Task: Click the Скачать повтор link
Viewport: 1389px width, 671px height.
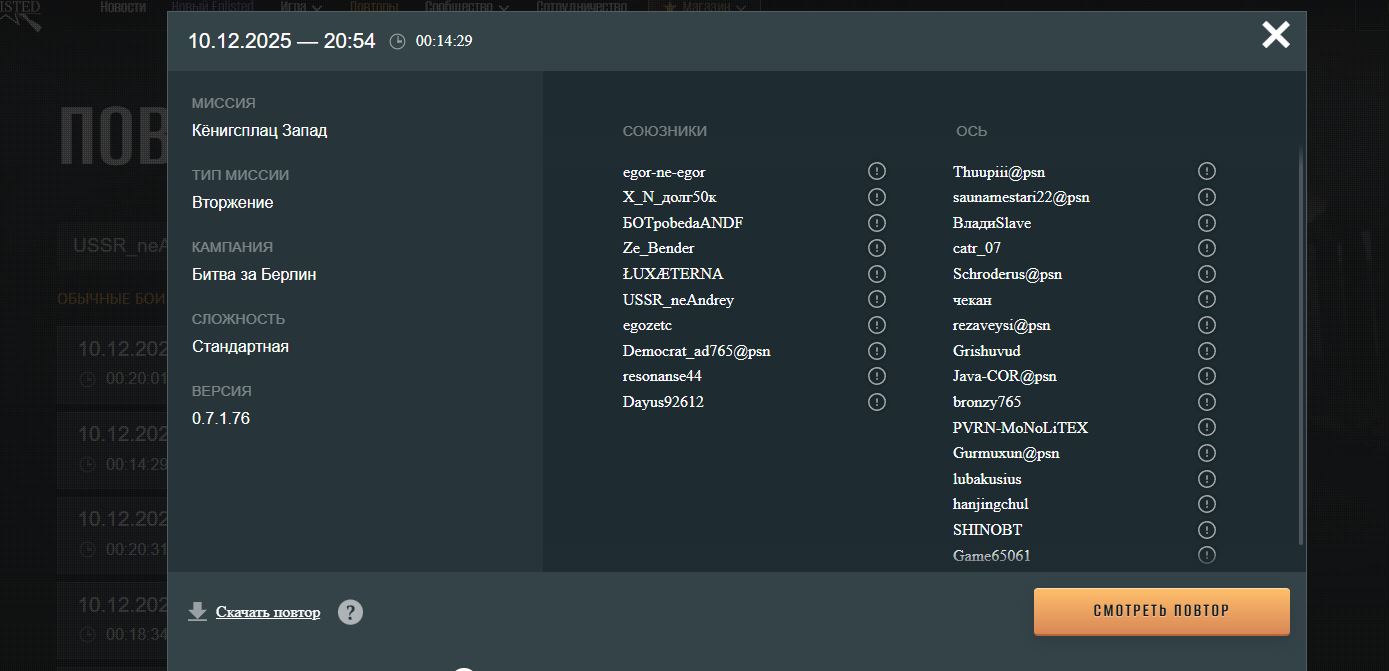Action: click(268, 612)
